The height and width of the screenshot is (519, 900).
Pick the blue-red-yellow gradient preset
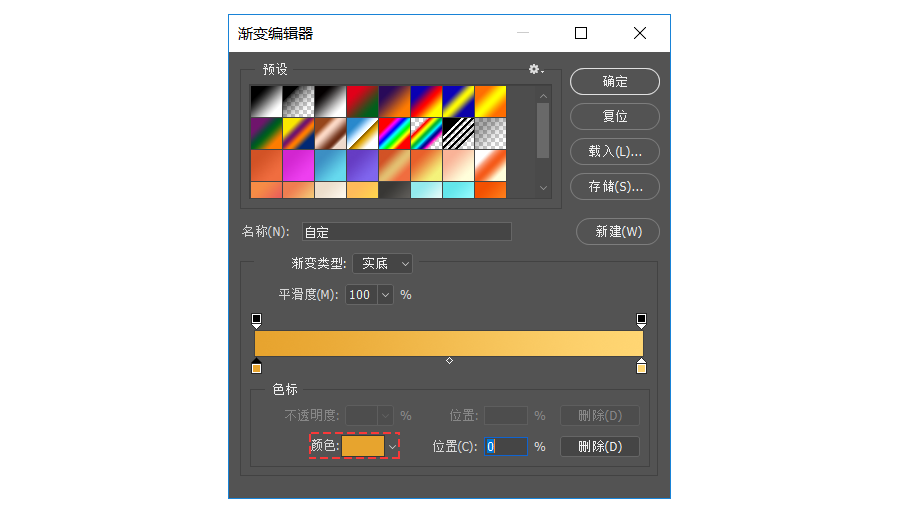[x=426, y=101]
